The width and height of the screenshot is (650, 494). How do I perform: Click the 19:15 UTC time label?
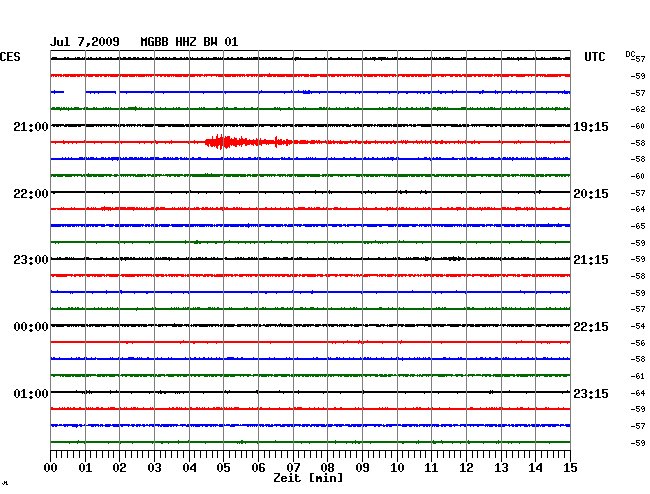click(591, 126)
